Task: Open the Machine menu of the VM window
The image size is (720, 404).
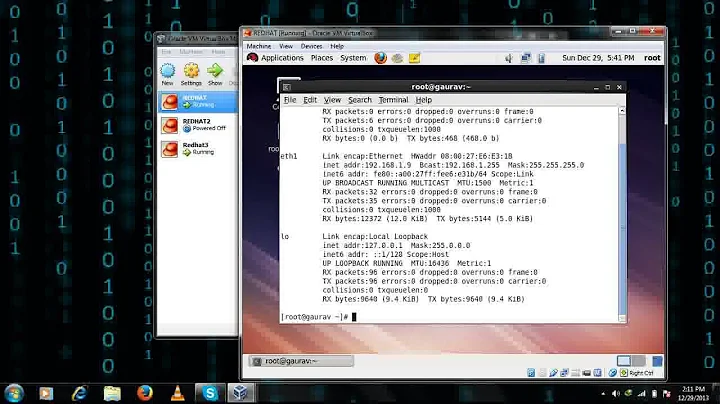Action: 259,46
